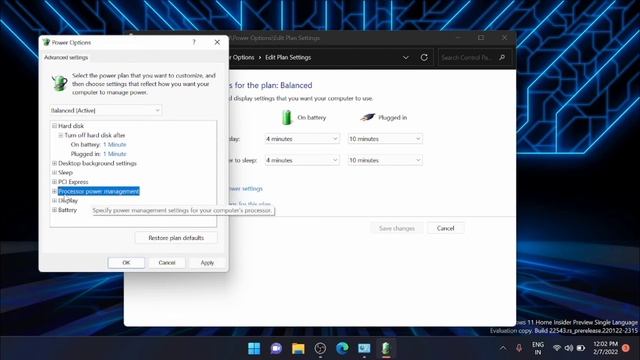Click the volume speaker tray icon

569,348
